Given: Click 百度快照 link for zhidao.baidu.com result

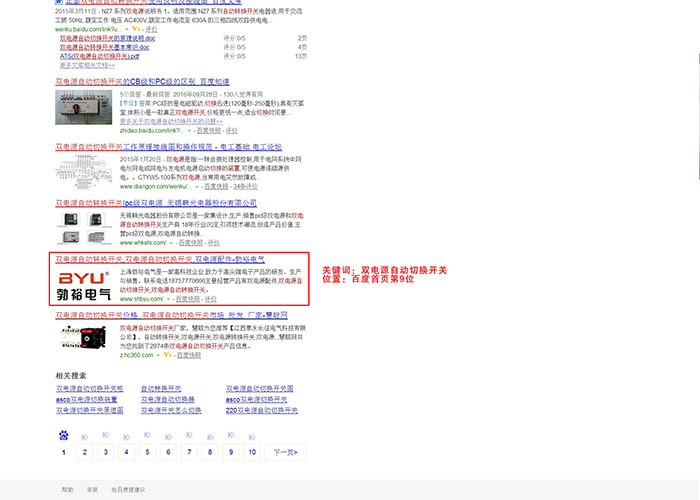Looking at the screenshot, I should click(x=209, y=130).
